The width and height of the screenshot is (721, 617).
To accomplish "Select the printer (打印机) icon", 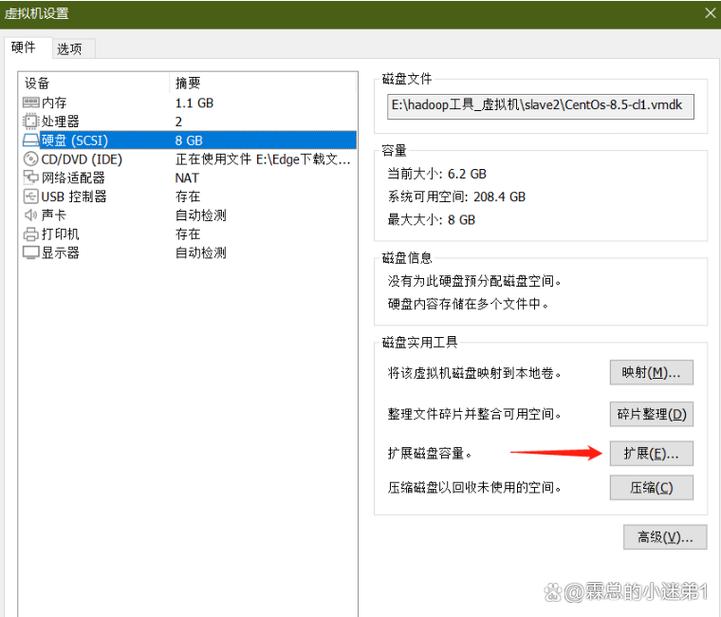I will pos(31,234).
